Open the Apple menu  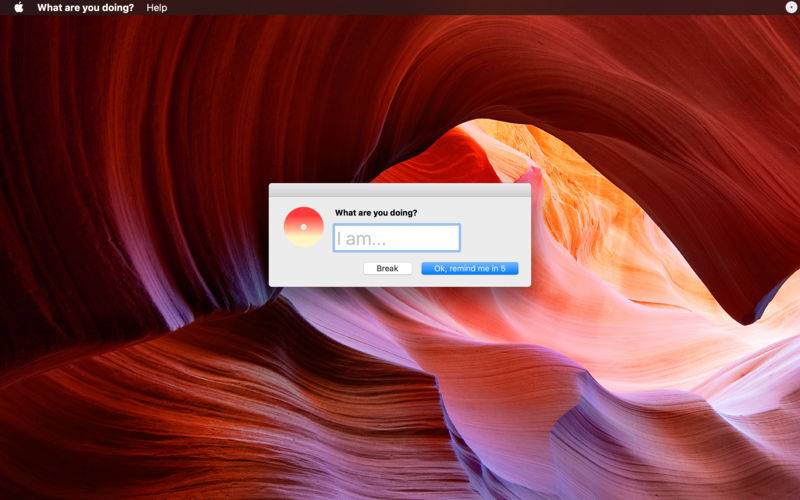point(18,8)
